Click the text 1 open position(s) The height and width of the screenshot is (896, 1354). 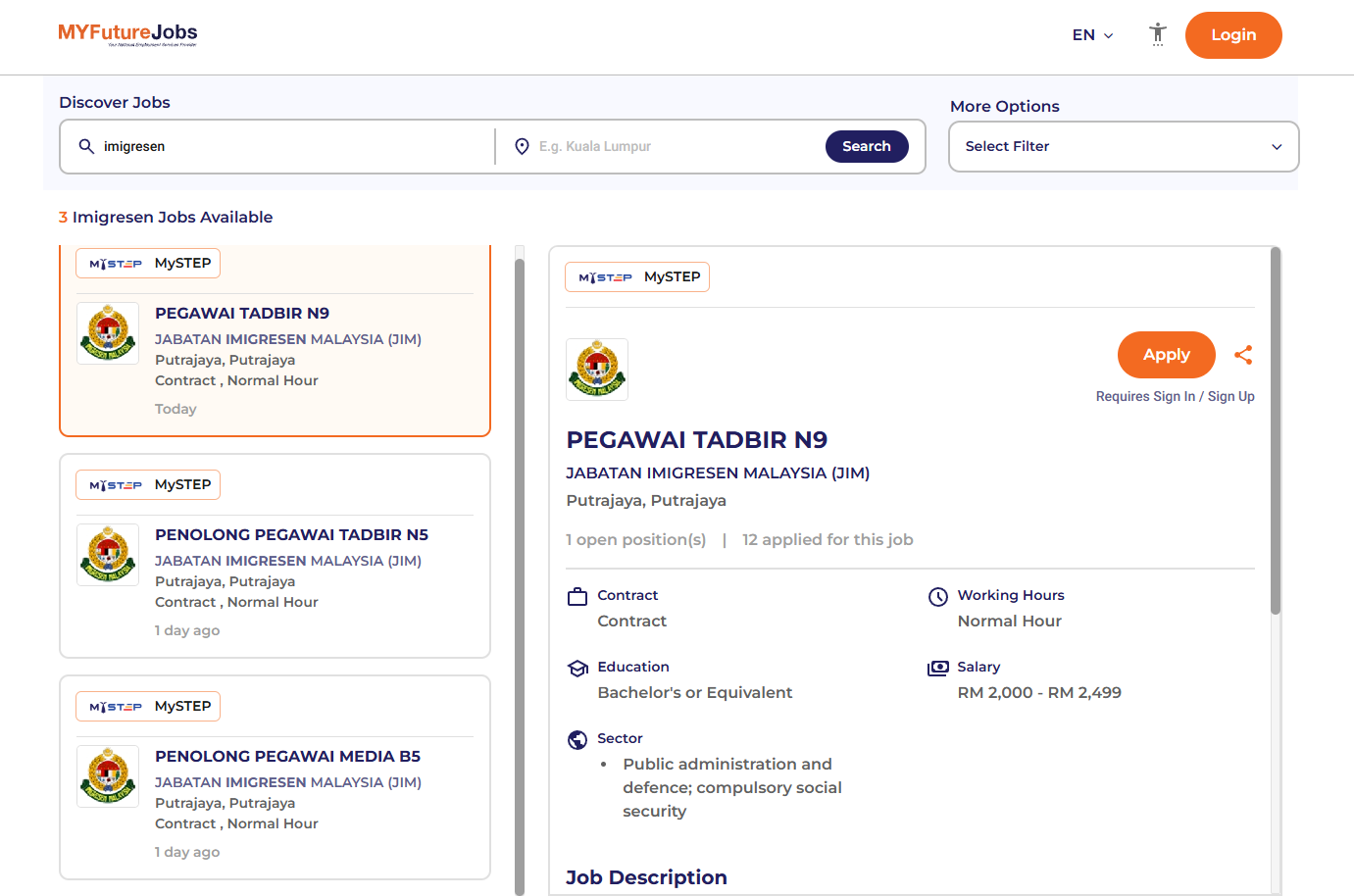point(636,539)
